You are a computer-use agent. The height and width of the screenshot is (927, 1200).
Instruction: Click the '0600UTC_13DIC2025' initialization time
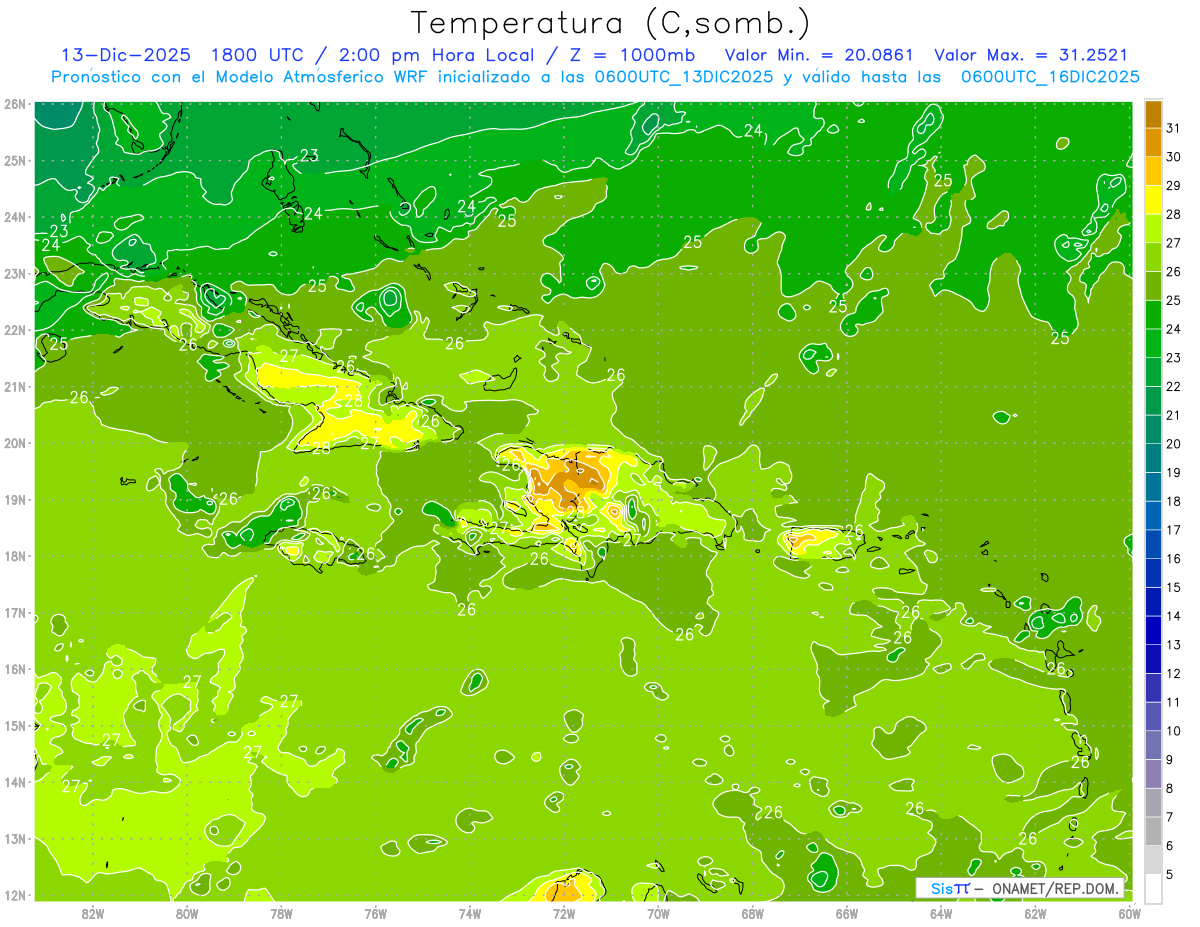pyautogui.click(x=684, y=77)
